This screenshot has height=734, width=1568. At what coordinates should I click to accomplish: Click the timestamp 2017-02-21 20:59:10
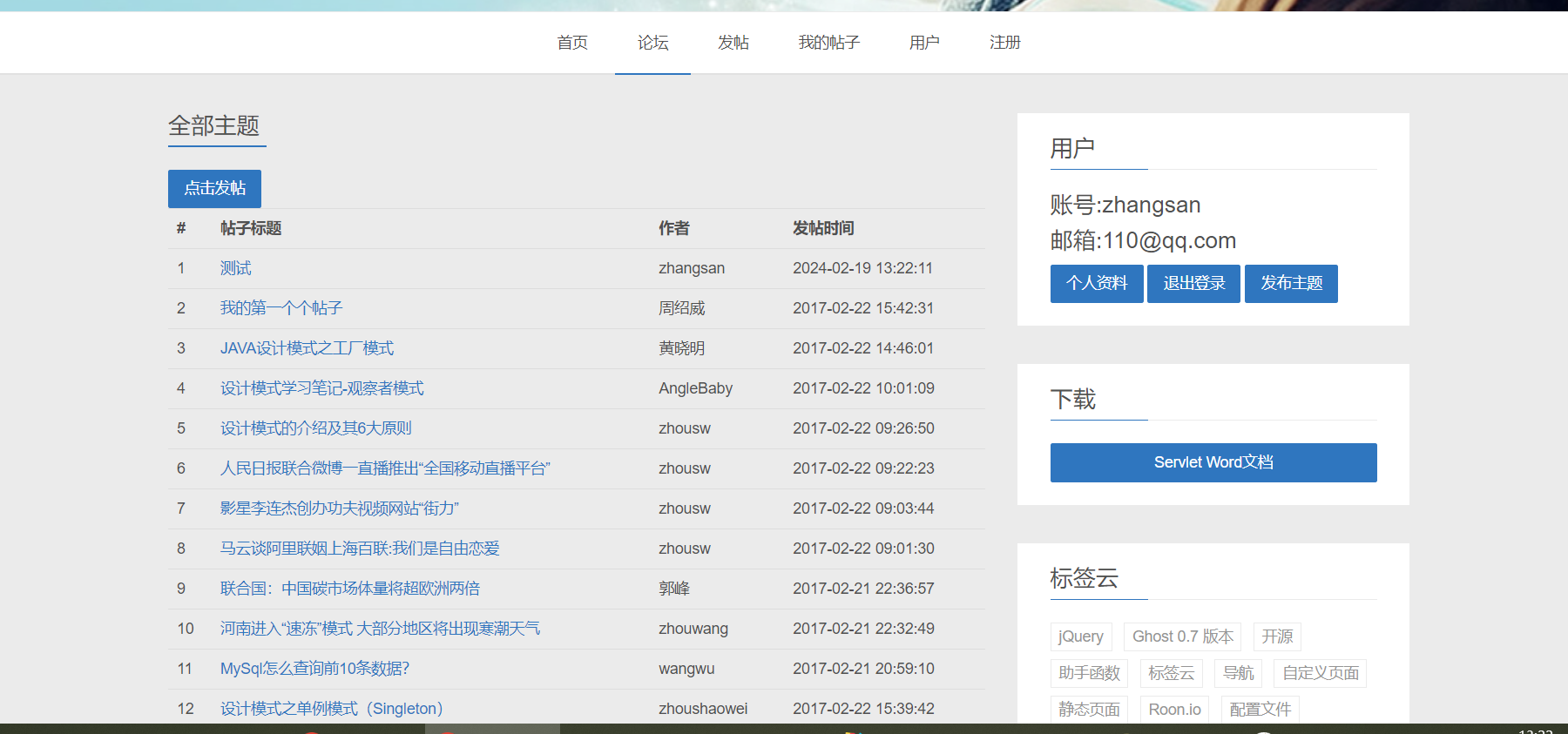(x=863, y=669)
